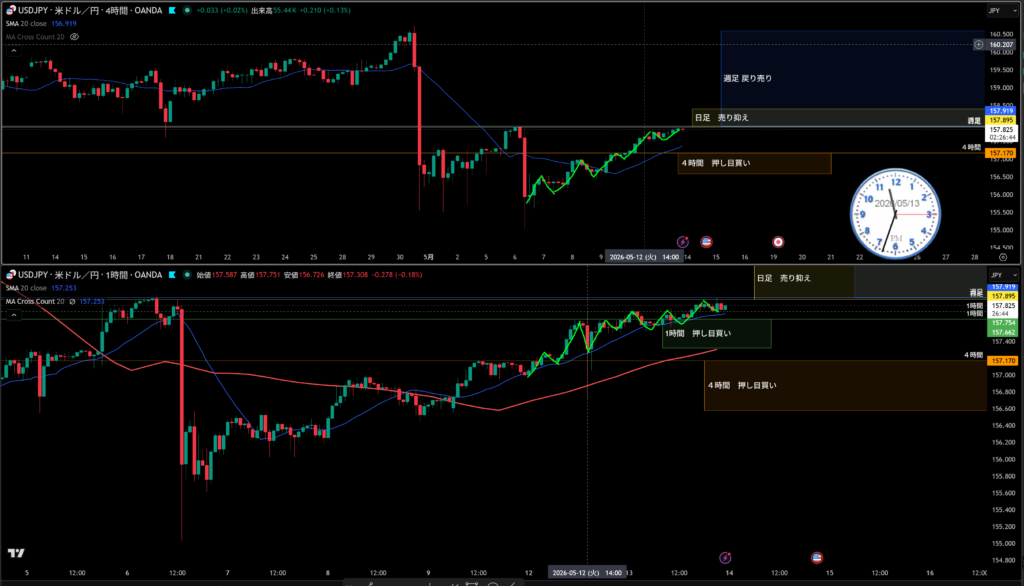
Task: Collapse the indicator legend on the 4時間 chart
Action: [x=14, y=50]
